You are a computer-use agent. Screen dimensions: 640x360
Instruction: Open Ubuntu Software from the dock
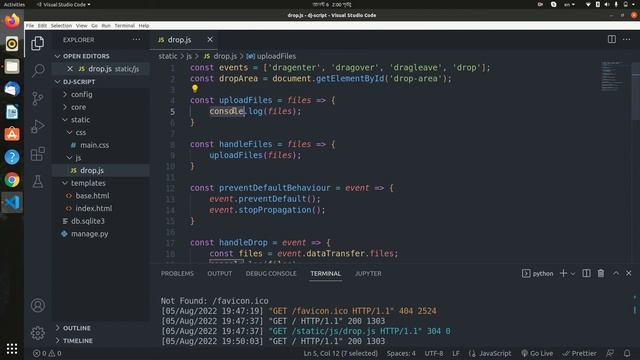(12, 134)
